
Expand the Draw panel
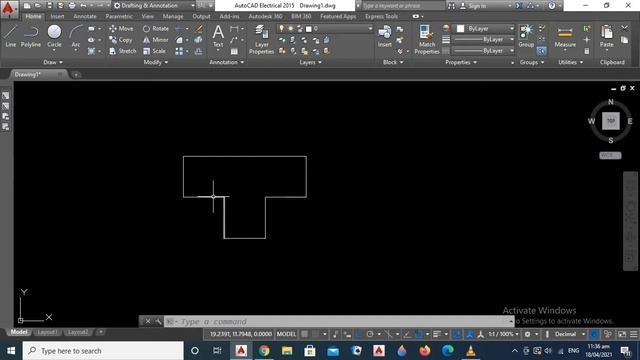tap(53, 62)
